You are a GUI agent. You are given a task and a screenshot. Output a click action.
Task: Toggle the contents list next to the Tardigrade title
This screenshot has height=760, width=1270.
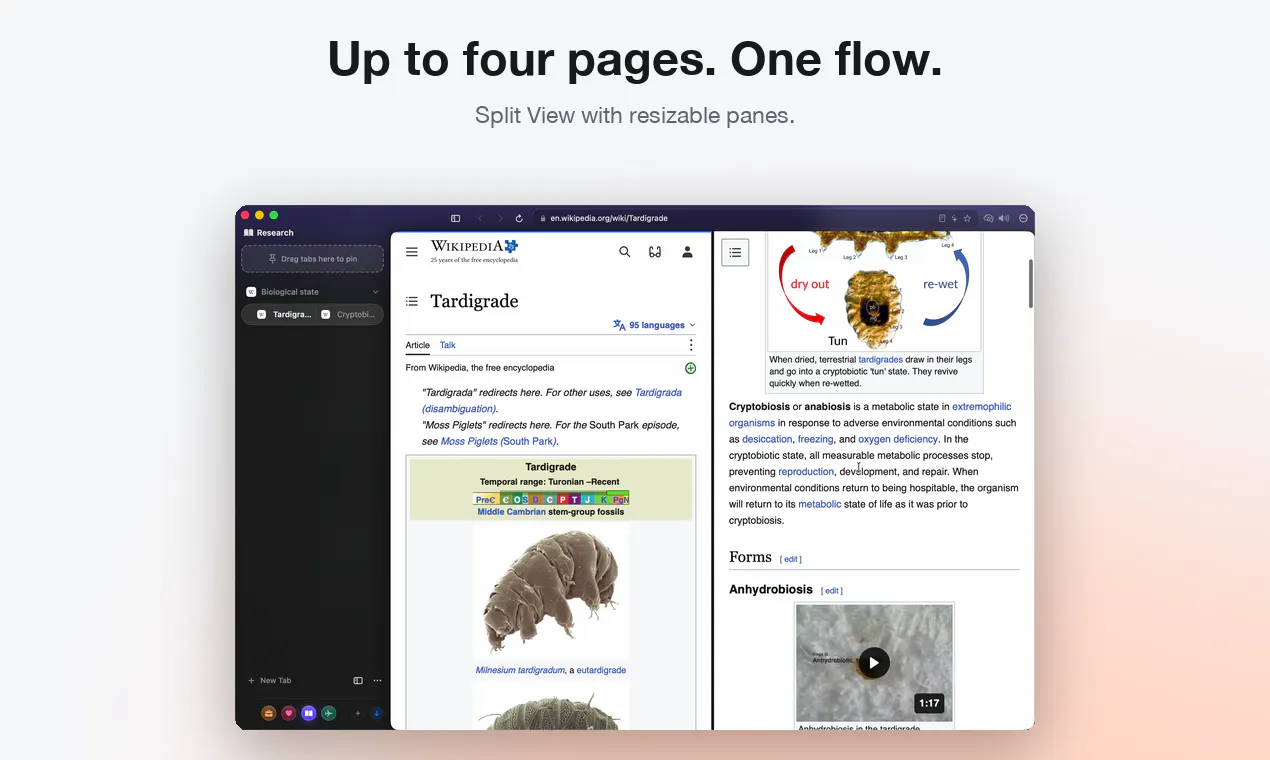pos(412,301)
